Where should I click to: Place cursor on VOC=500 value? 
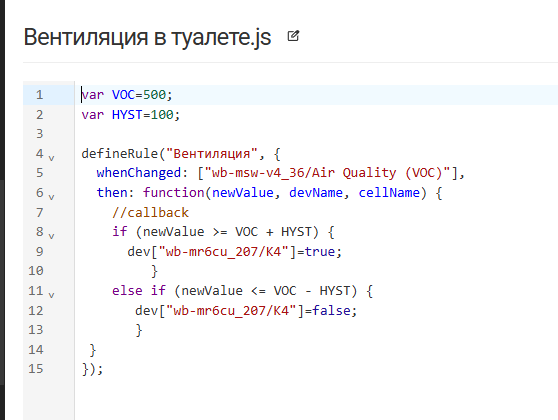click(x=154, y=95)
